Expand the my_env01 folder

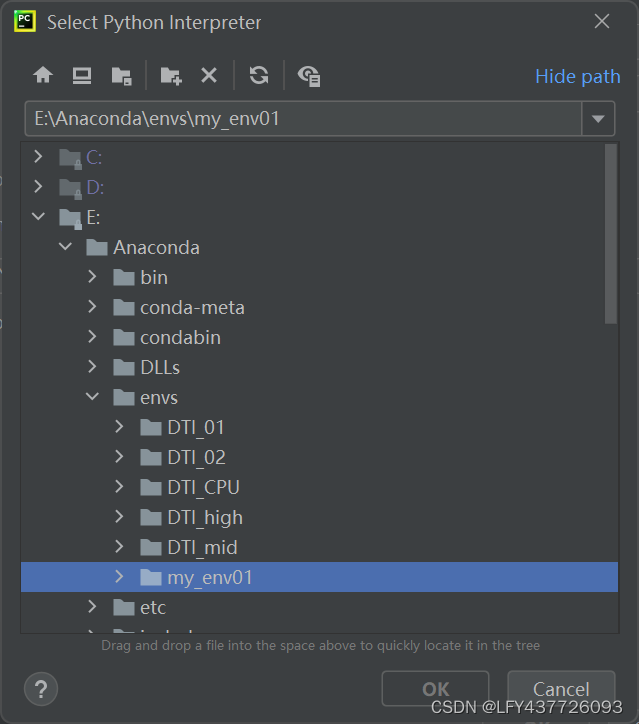pyautogui.click(x=119, y=577)
